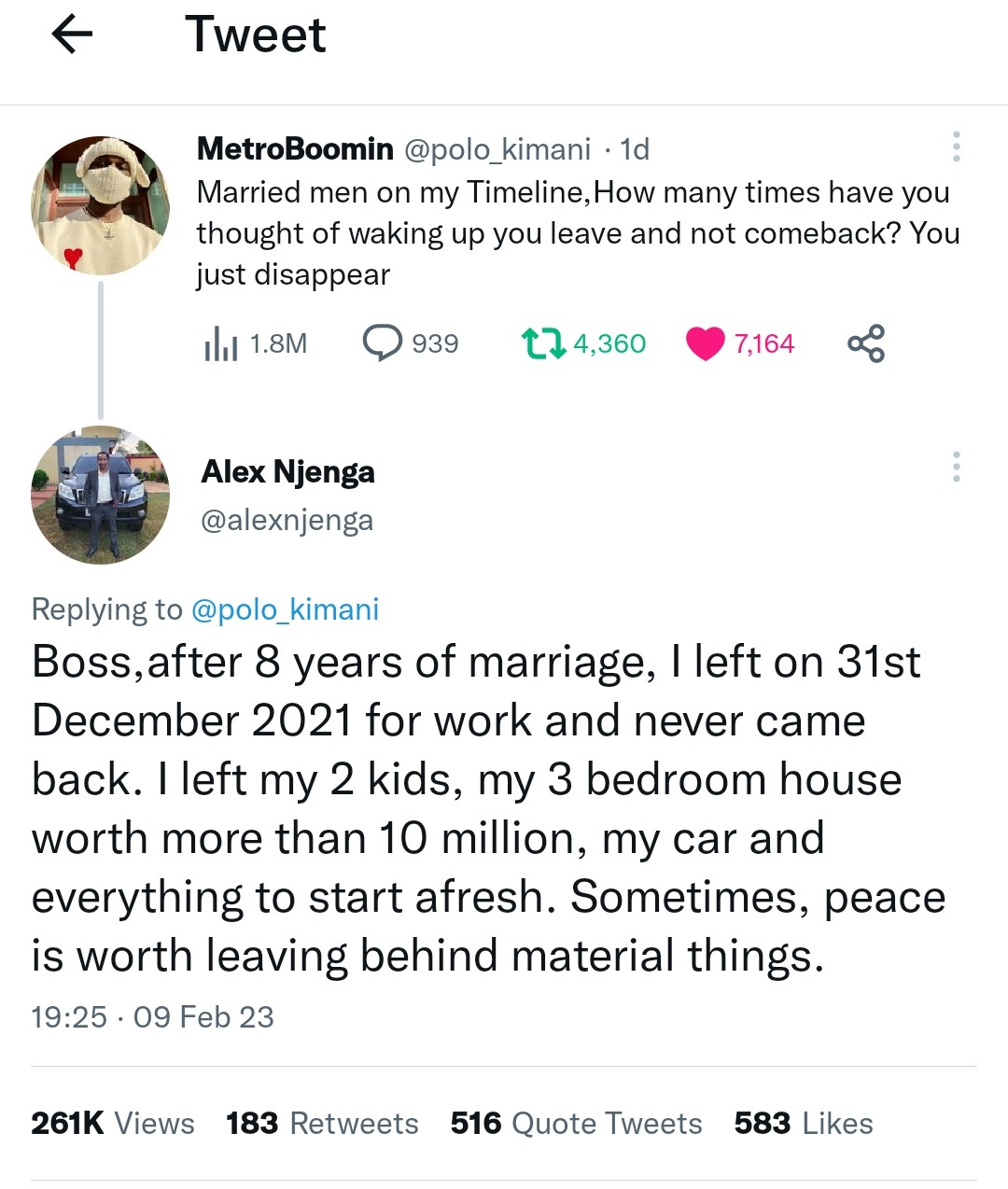
Task: Tap the @polo_kimani handle in header
Action: [497, 149]
